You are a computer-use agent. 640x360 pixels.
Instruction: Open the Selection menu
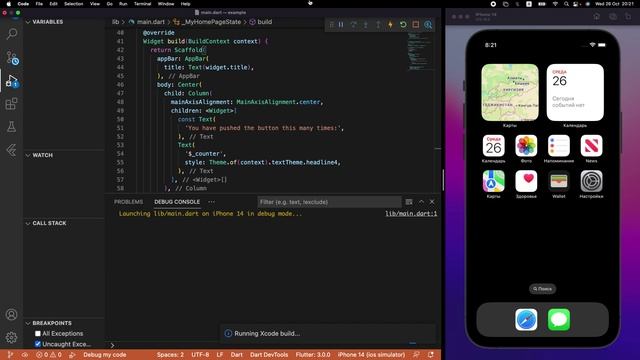tap(73, 4)
